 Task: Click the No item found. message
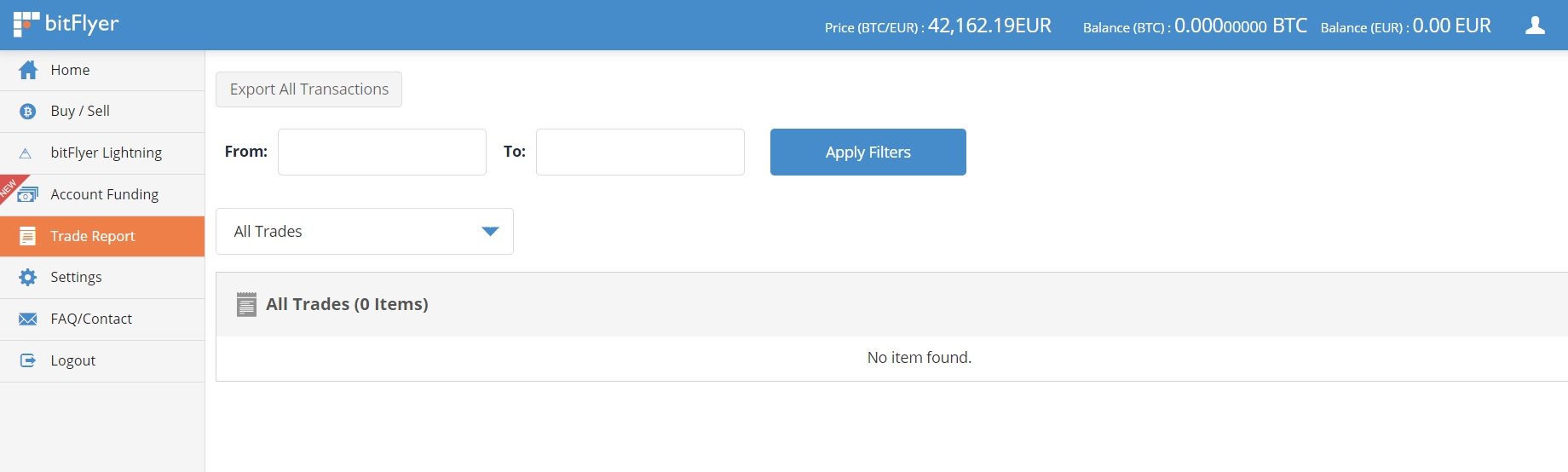919,358
